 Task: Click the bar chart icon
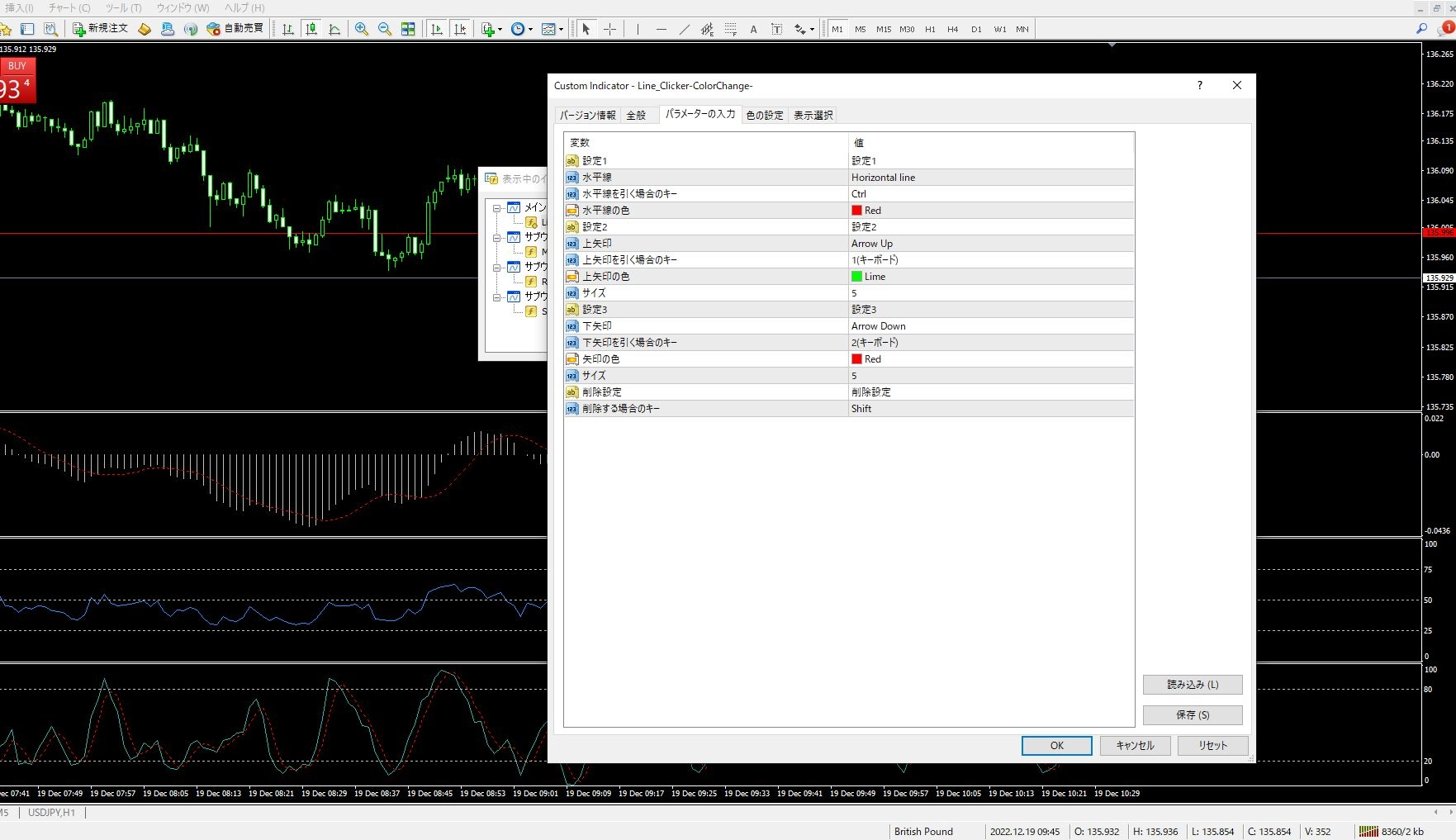[288, 29]
